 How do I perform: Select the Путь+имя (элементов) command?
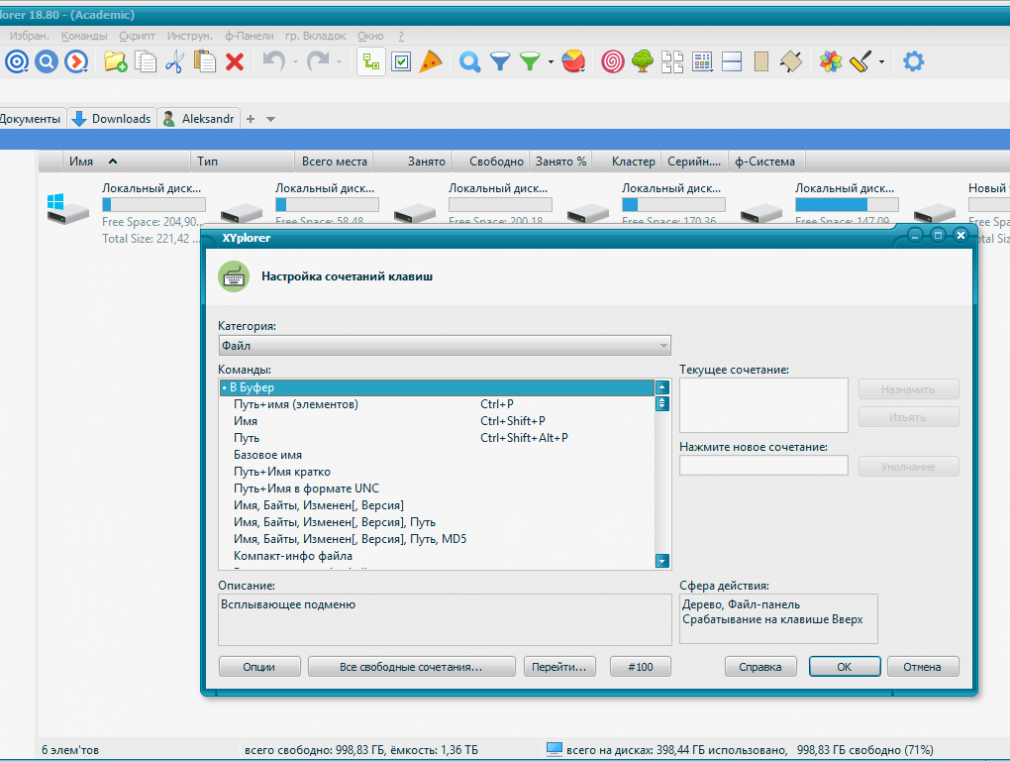(x=437, y=405)
